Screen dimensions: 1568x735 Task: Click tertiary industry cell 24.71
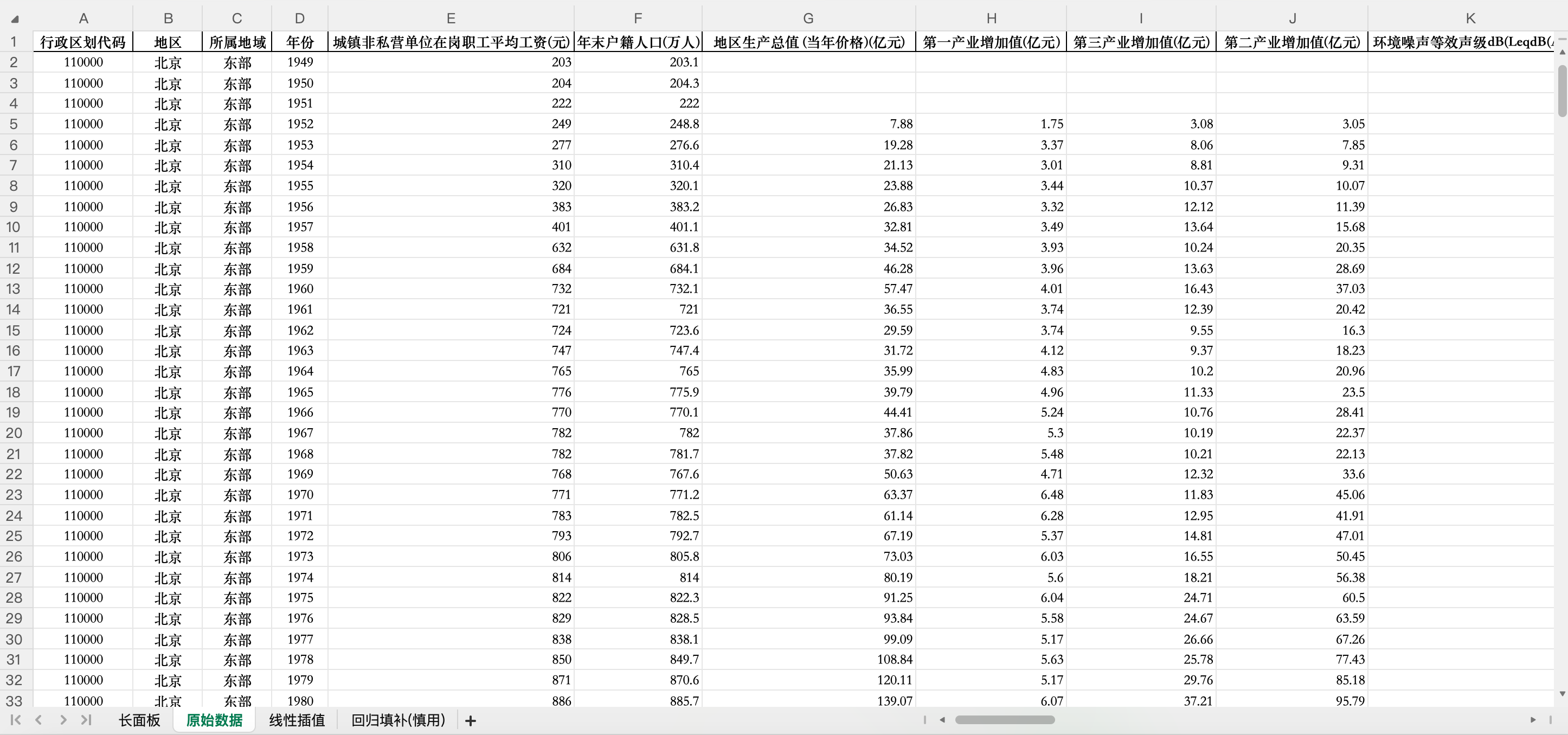tap(1141, 597)
